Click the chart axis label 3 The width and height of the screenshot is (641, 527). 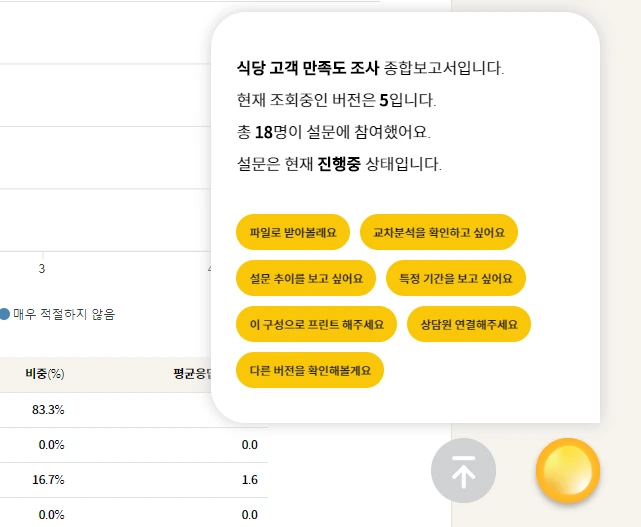point(42,269)
